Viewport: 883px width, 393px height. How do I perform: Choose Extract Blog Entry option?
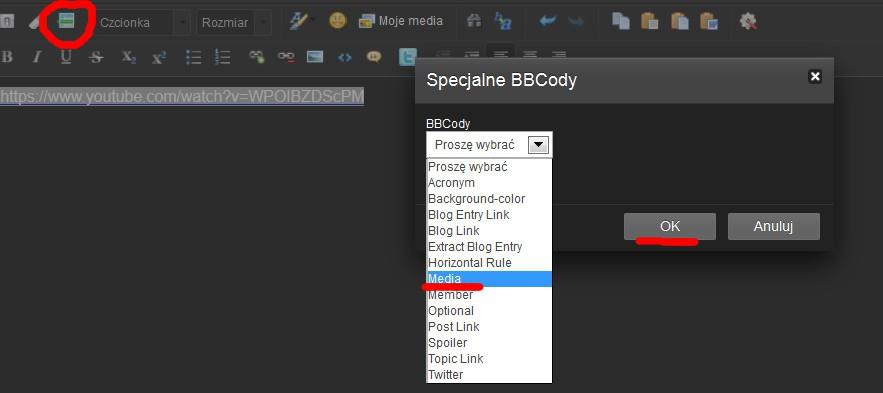point(489,247)
